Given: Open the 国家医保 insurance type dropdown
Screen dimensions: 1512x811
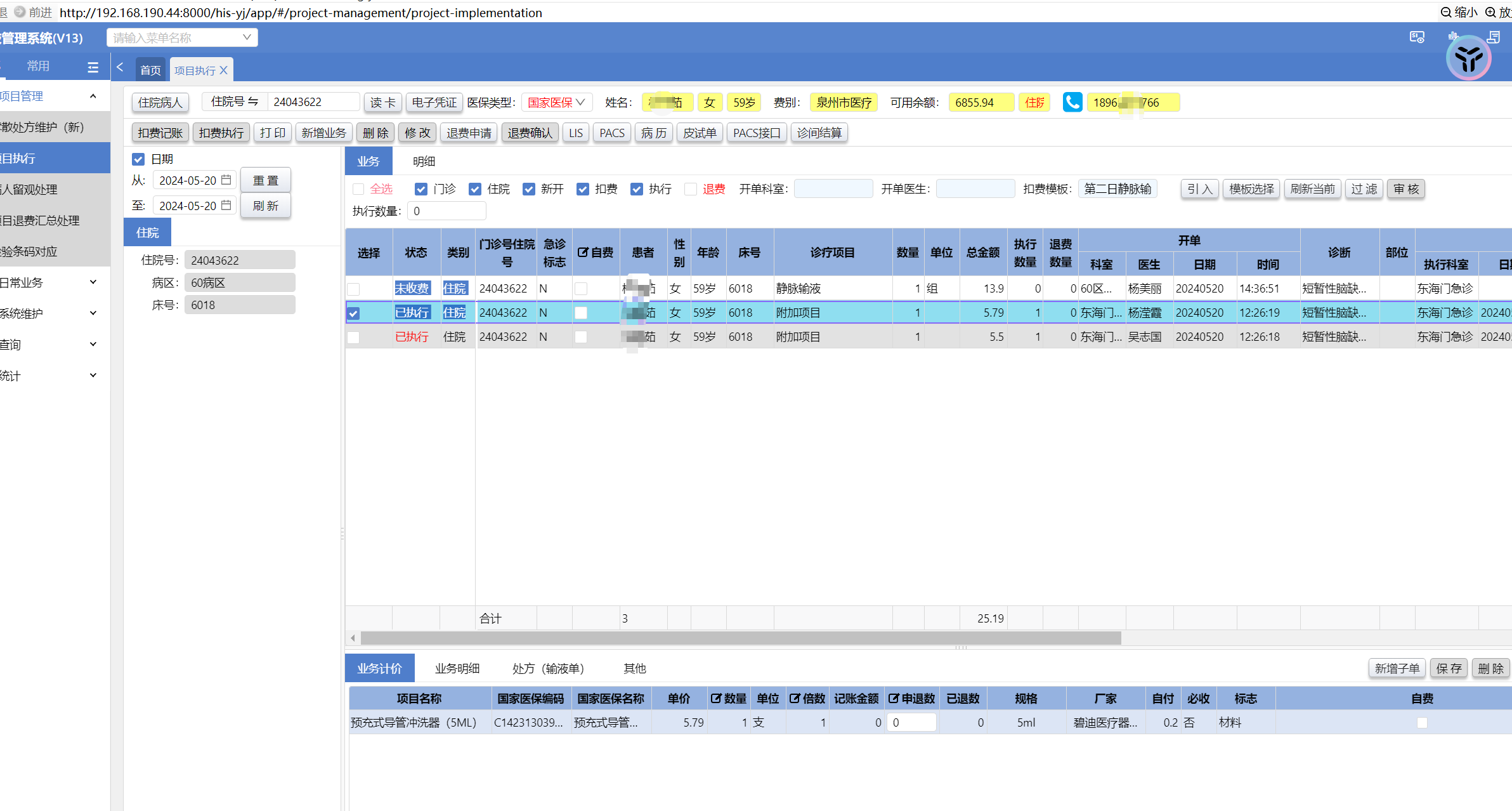Looking at the screenshot, I should (556, 102).
